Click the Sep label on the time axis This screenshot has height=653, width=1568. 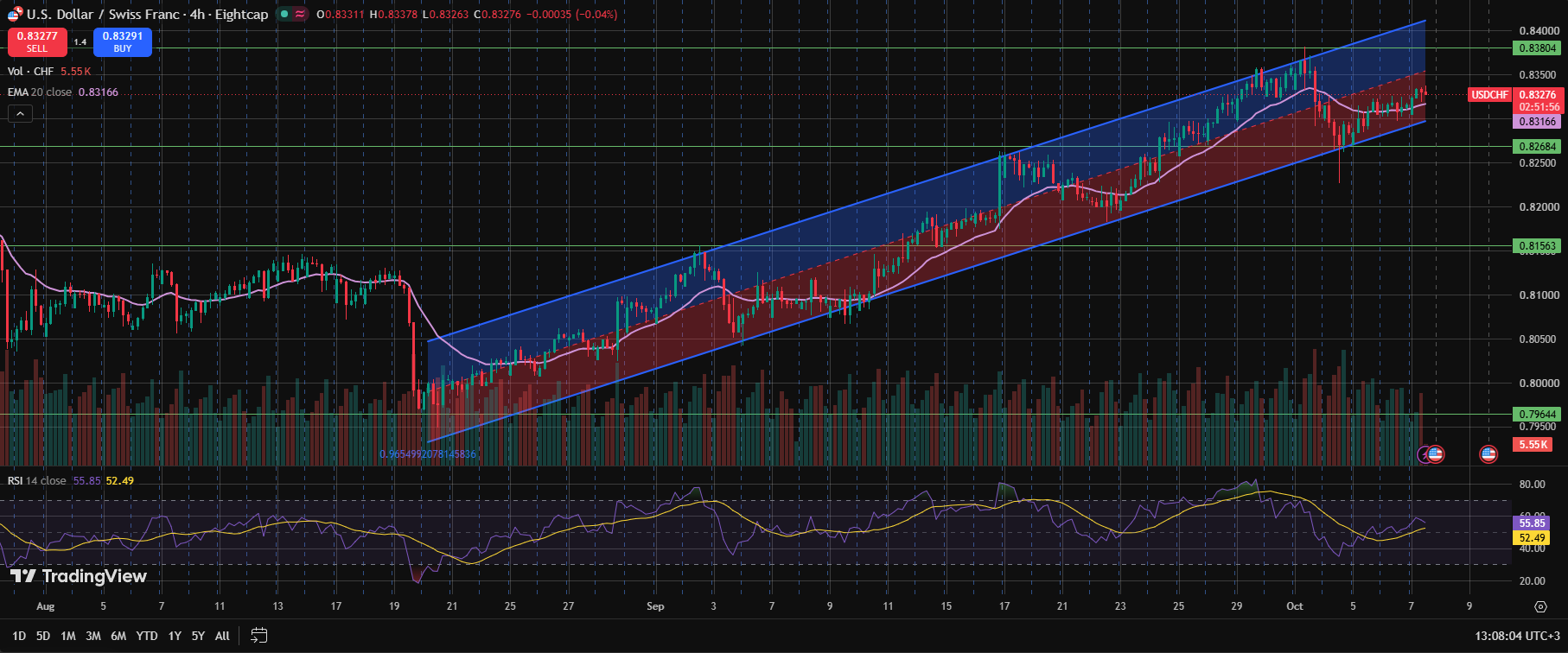(x=655, y=606)
